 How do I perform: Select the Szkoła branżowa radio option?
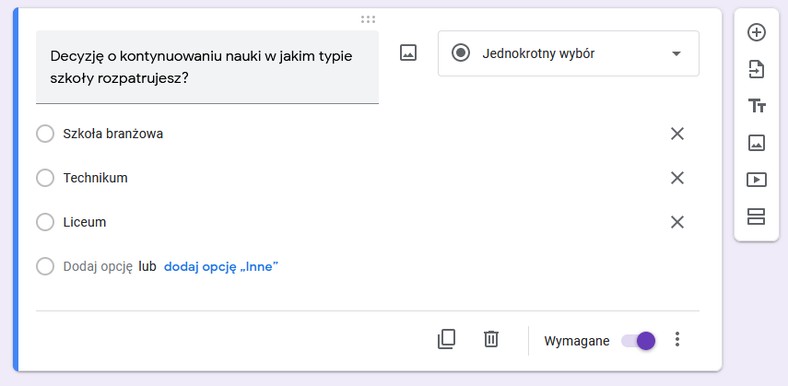[45, 134]
